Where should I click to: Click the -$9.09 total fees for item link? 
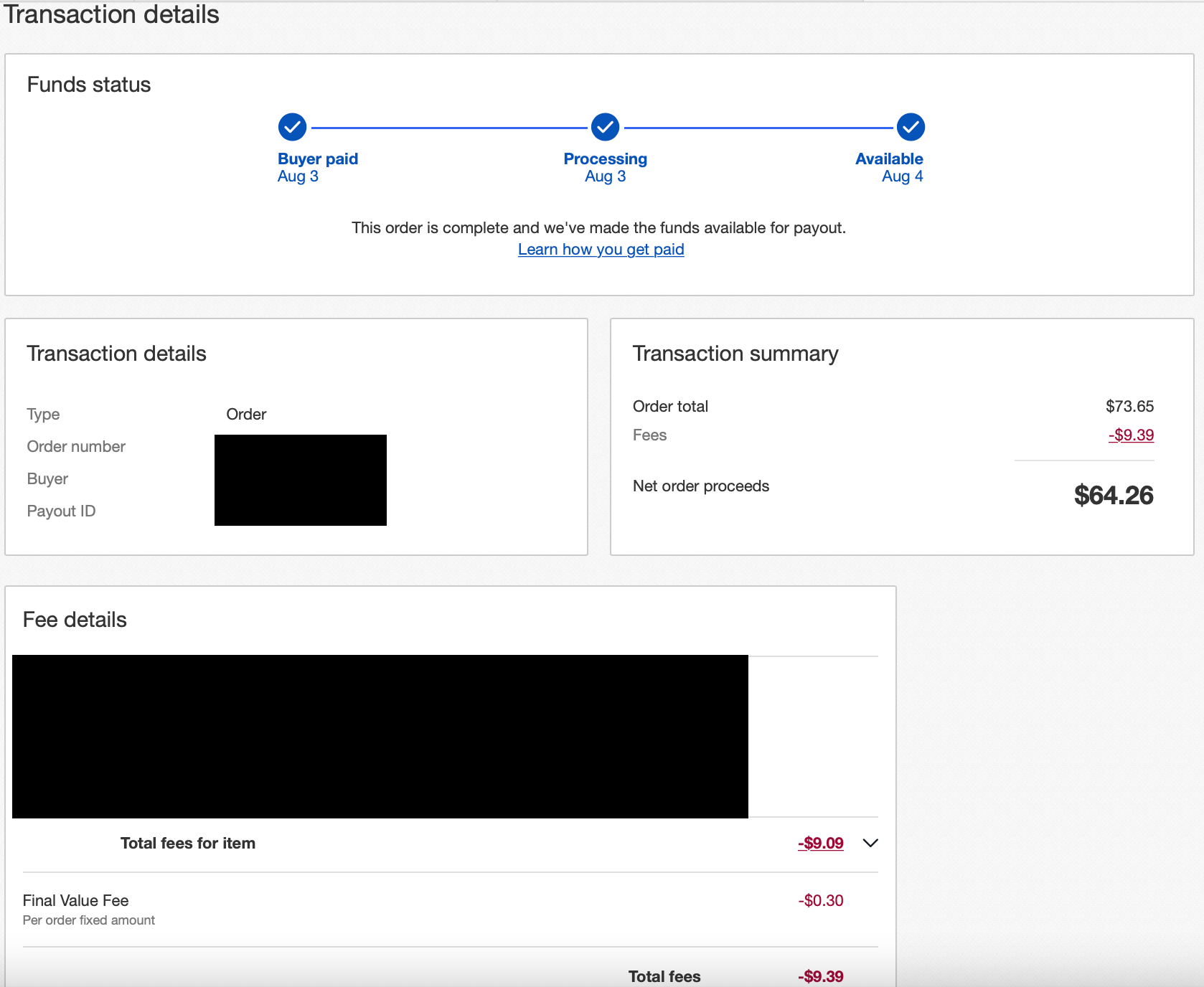pos(820,843)
